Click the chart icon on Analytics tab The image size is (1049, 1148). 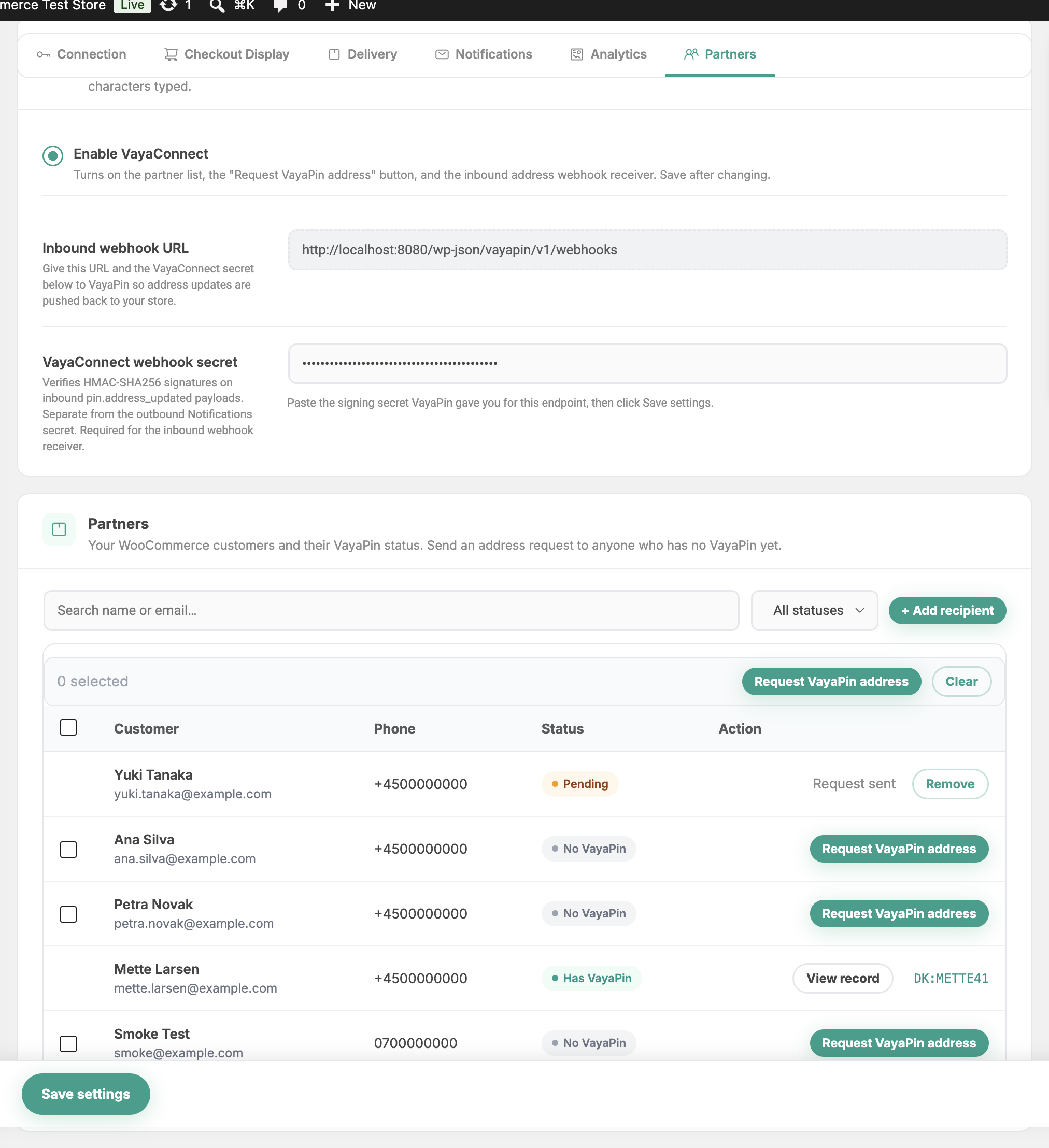[577, 55]
